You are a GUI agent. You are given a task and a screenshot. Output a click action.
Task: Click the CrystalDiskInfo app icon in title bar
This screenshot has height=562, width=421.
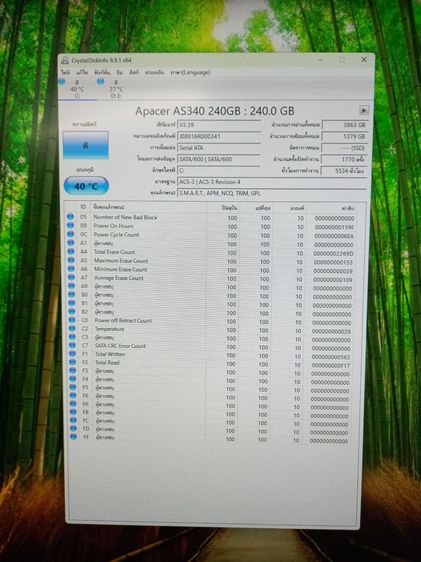65,60
